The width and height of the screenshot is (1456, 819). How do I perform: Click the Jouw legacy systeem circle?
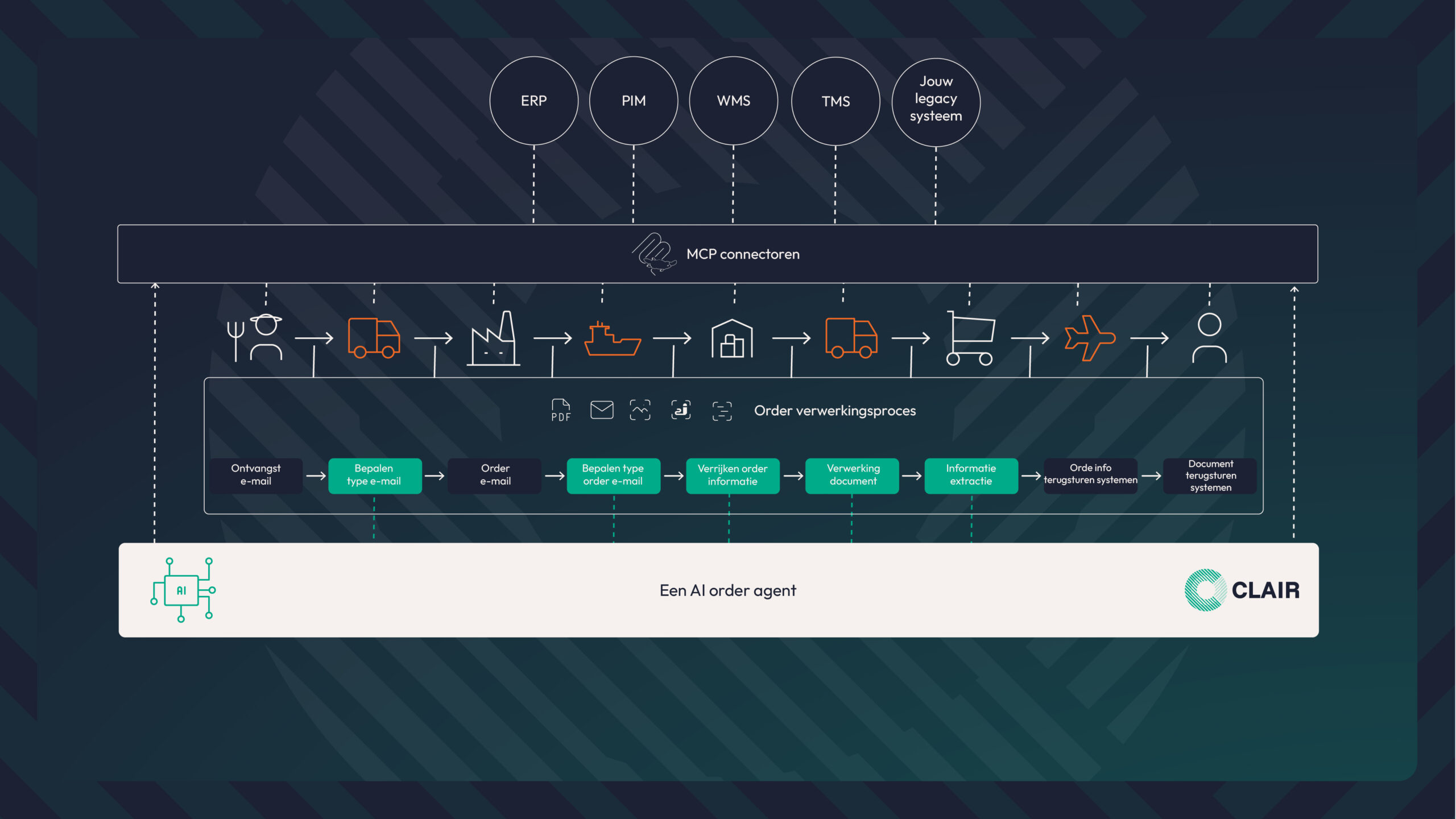tap(936, 102)
